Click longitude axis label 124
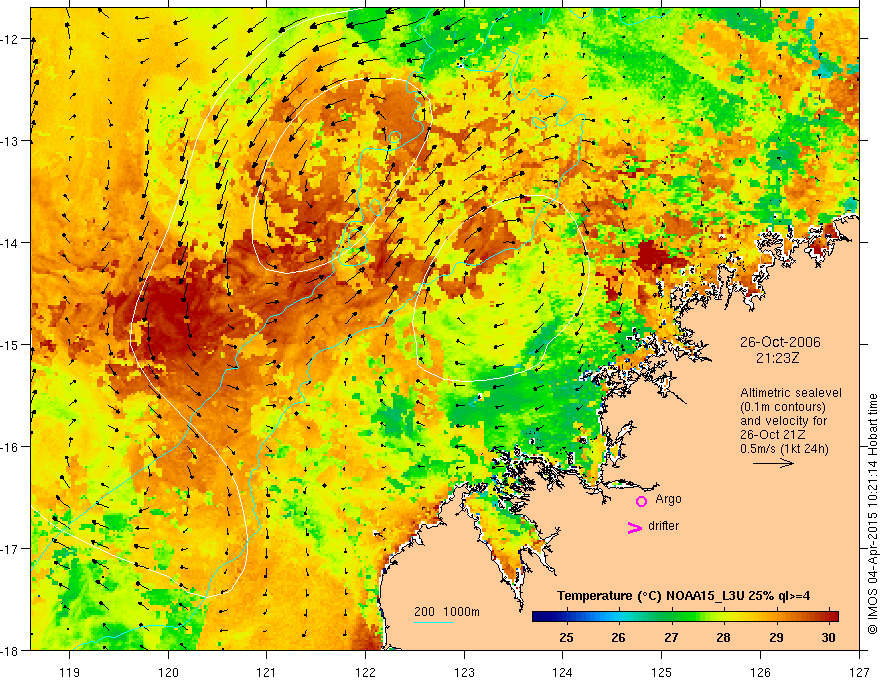 (563, 672)
